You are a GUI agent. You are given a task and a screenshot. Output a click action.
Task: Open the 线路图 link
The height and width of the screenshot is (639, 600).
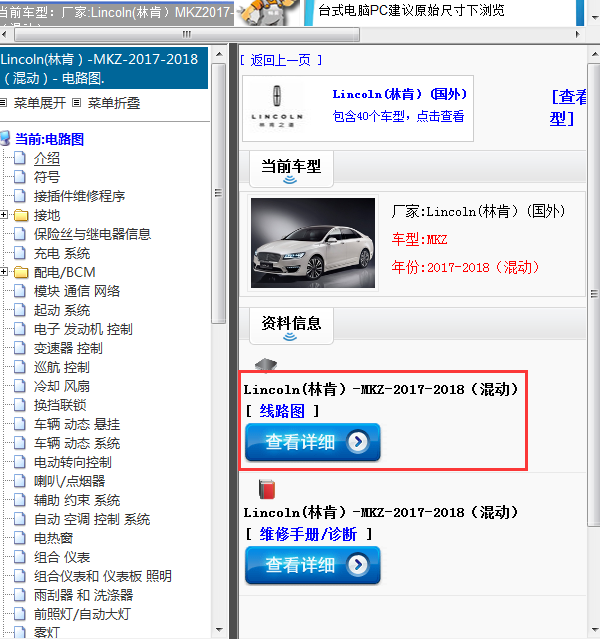pyautogui.click(x=282, y=411)
